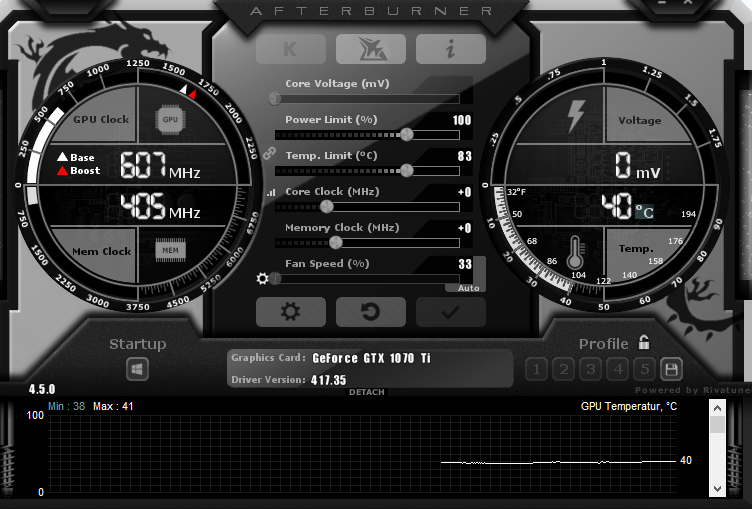Viewport: 752px width, 509px height.
Task: Open the voltage/frequency curve bars icon
Action: tap(271, 192)
